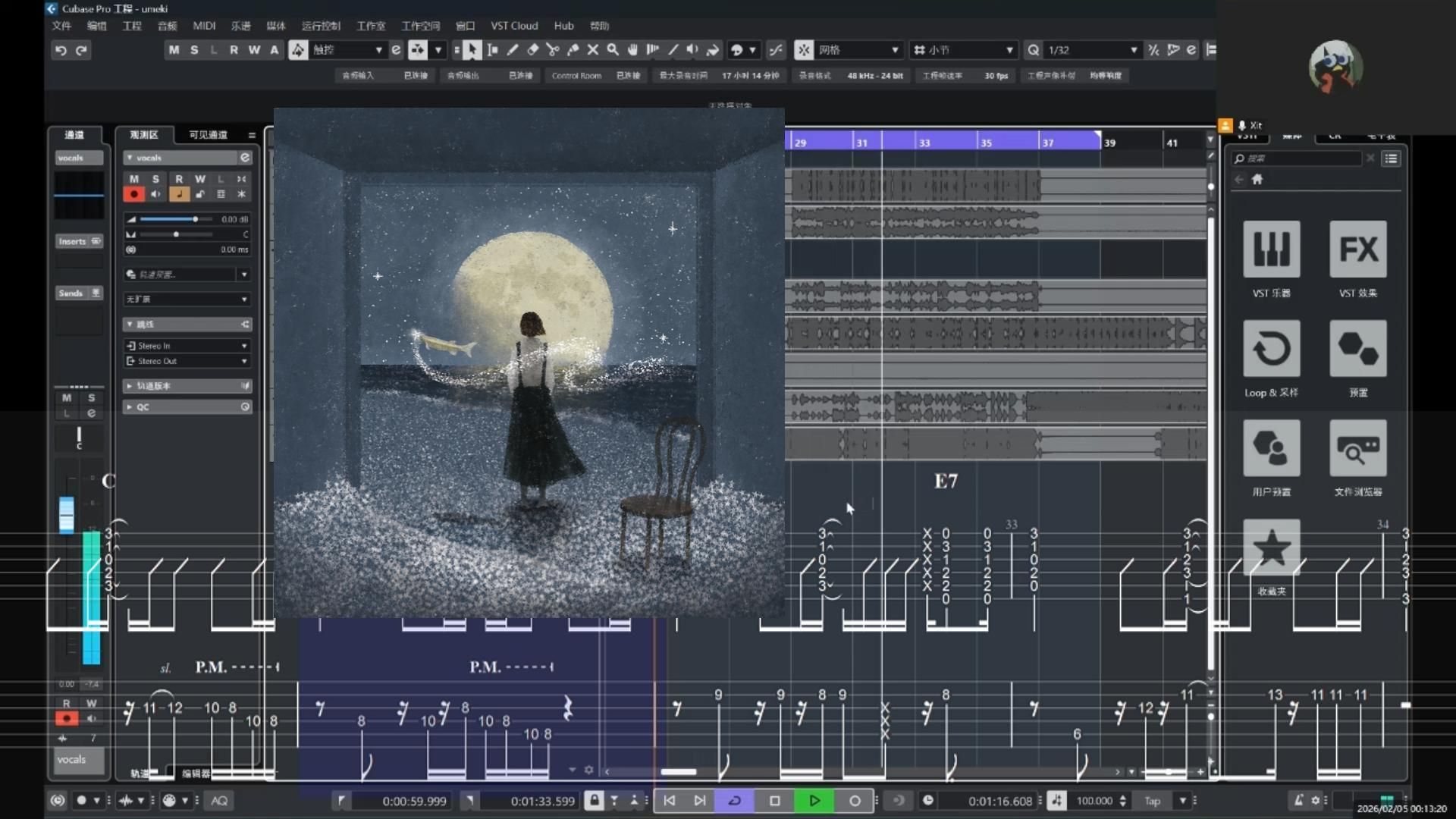Toggle Mute on vocals track inspector

click(134, 180)
